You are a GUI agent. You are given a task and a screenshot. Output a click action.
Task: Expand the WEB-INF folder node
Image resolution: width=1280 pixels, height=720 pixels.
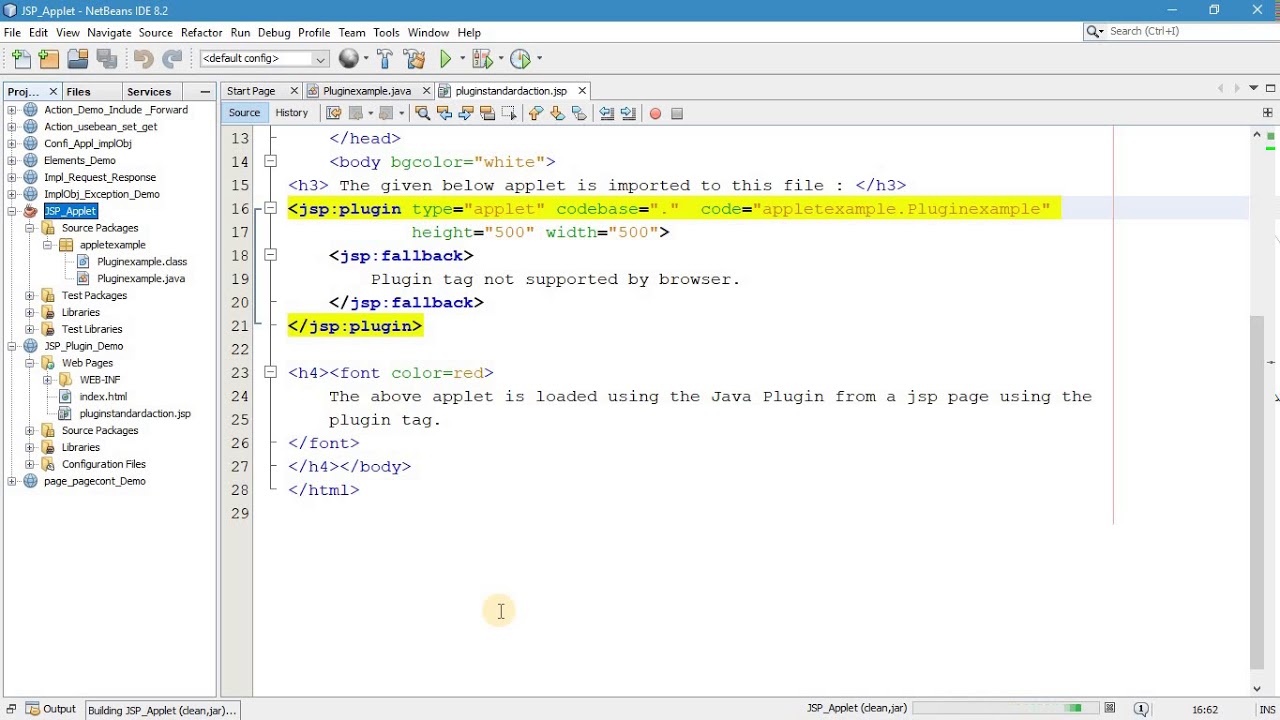[47, 380]
